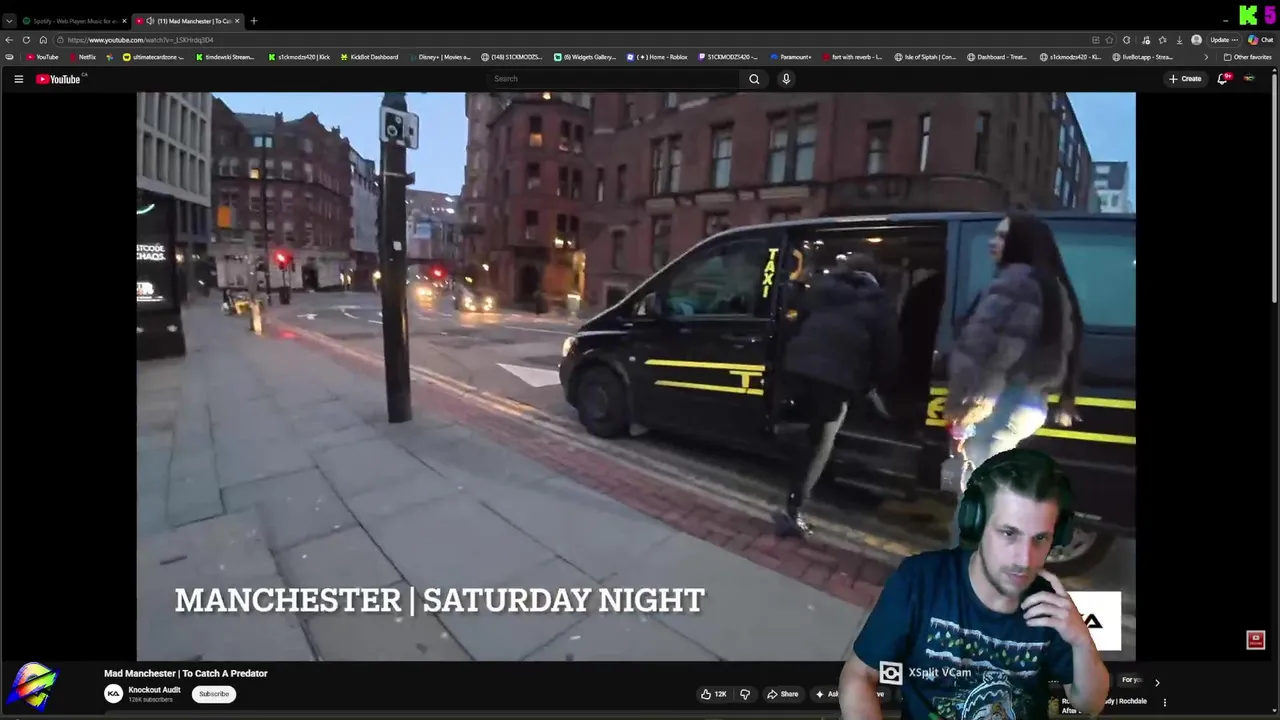Focus the YouTube search field
This screenshot has height=720, width=1280.
[x=613, y=79]
